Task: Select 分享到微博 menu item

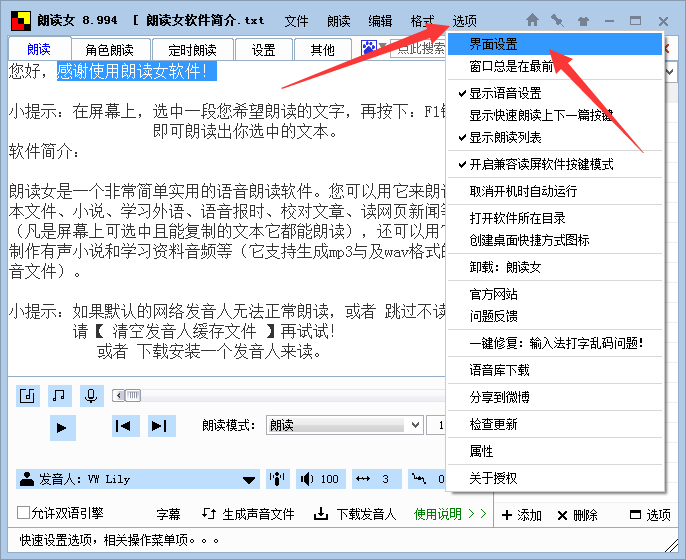Action: [x=555, y=397]
